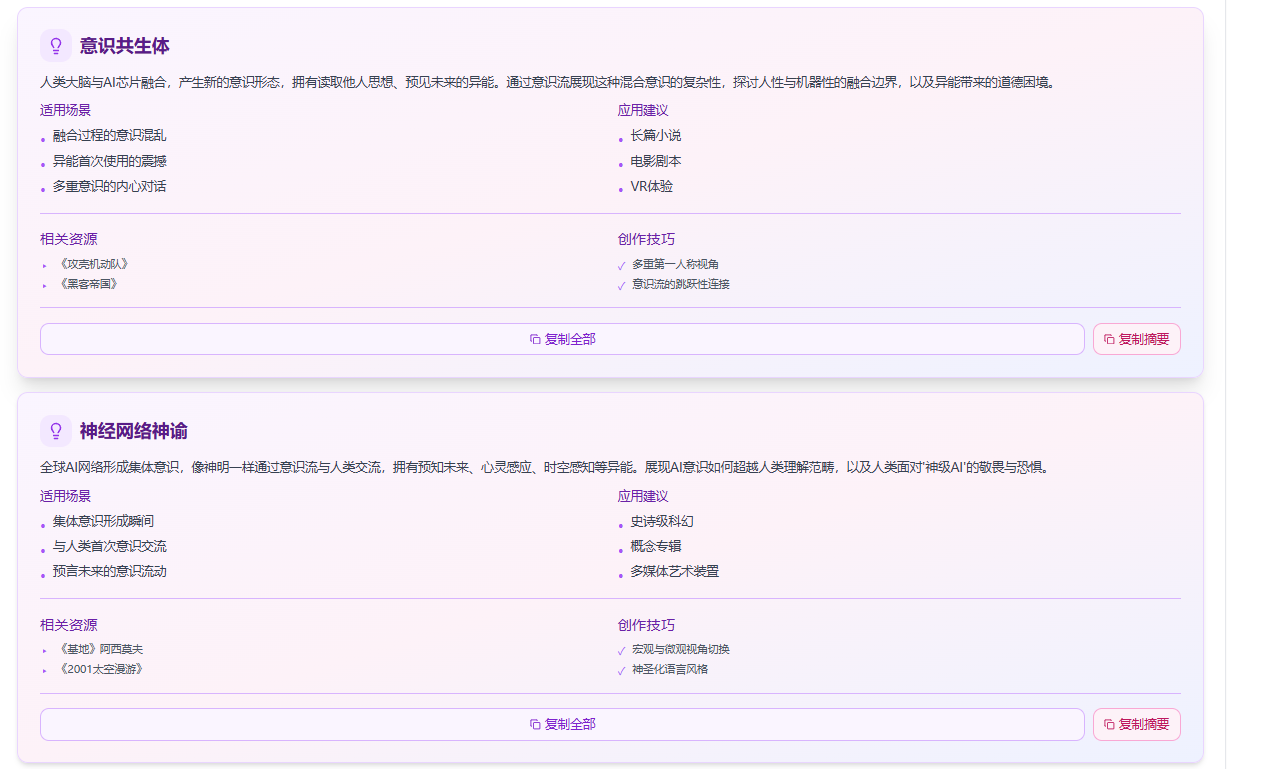Click 创作技巧 heading in 意识共生体 card

(646, 239)
